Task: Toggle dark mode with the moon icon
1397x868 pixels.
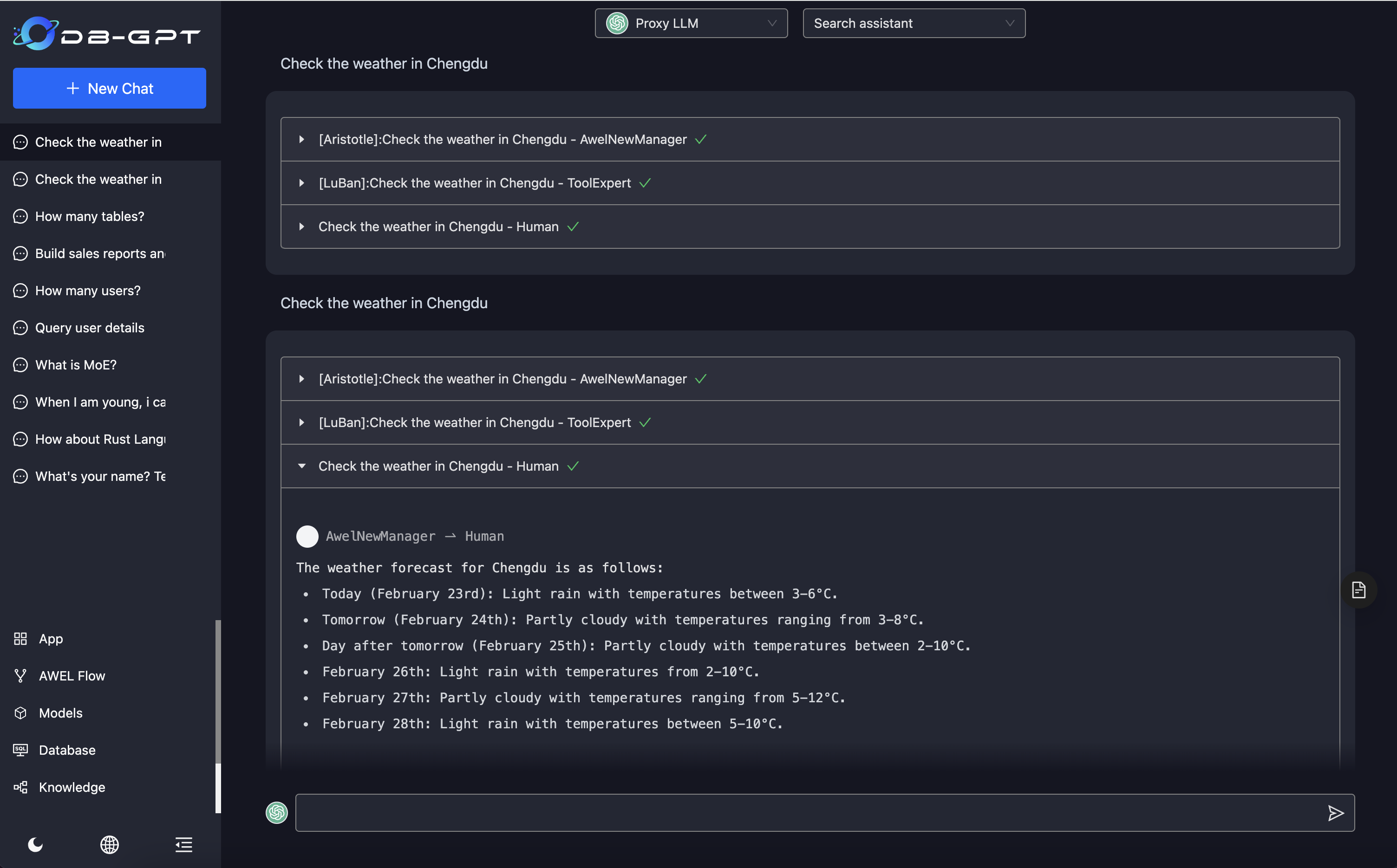Action: [35, 844]
